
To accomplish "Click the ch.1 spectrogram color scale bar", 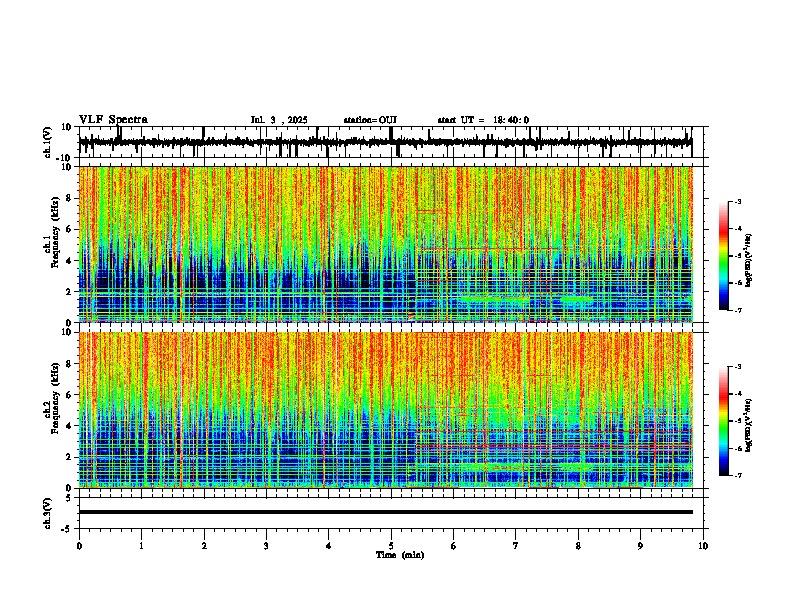I will (724, 256).
